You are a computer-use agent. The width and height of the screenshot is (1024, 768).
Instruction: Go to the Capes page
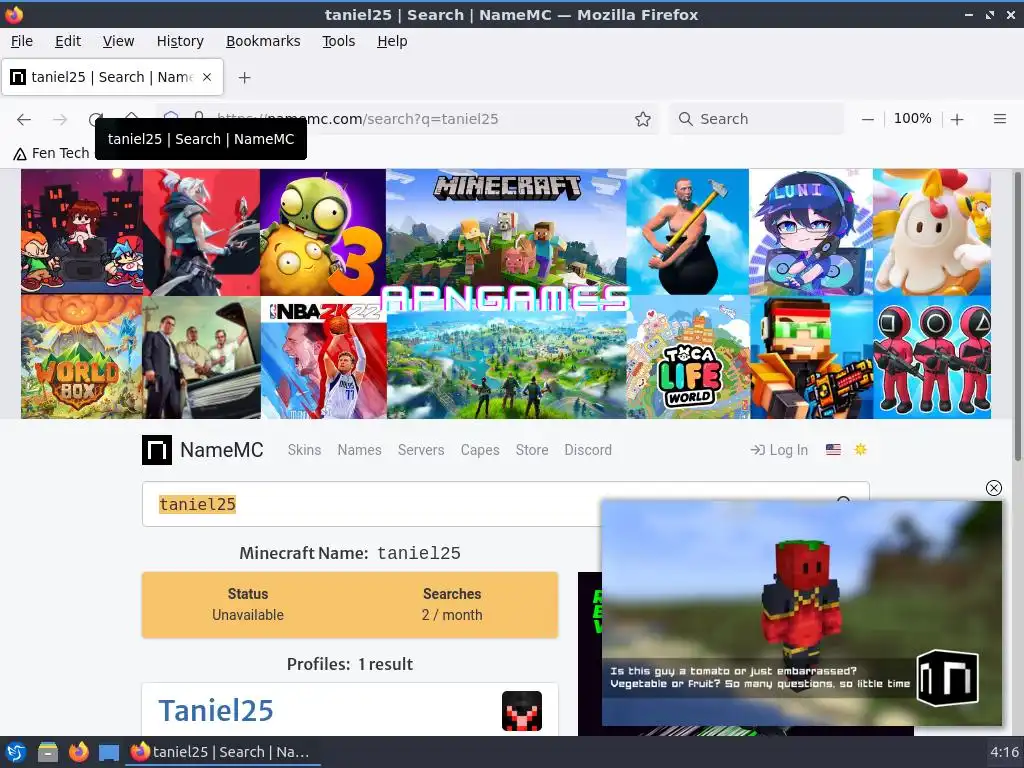(480, 450)
